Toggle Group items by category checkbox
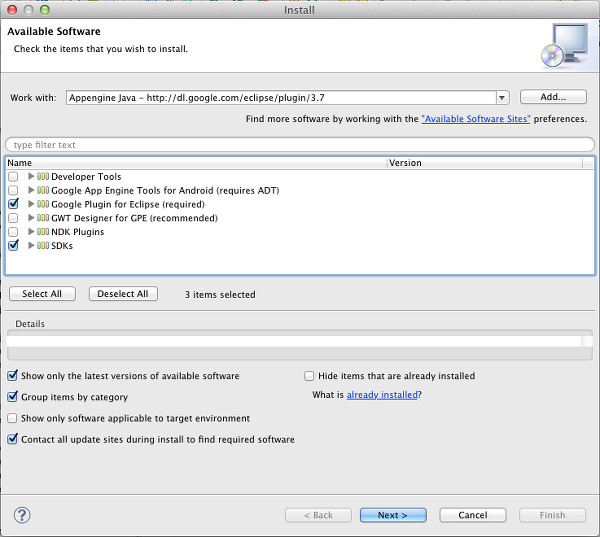This screenshot has width=600, height=537. 13,397
